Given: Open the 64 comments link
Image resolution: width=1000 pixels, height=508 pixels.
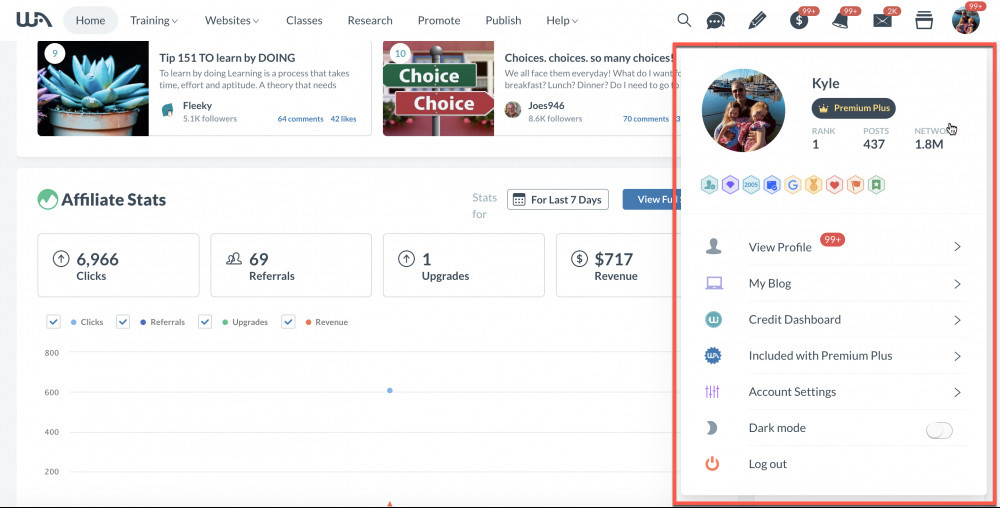Looking at the screenshot, I should click(x=300, y=119).
